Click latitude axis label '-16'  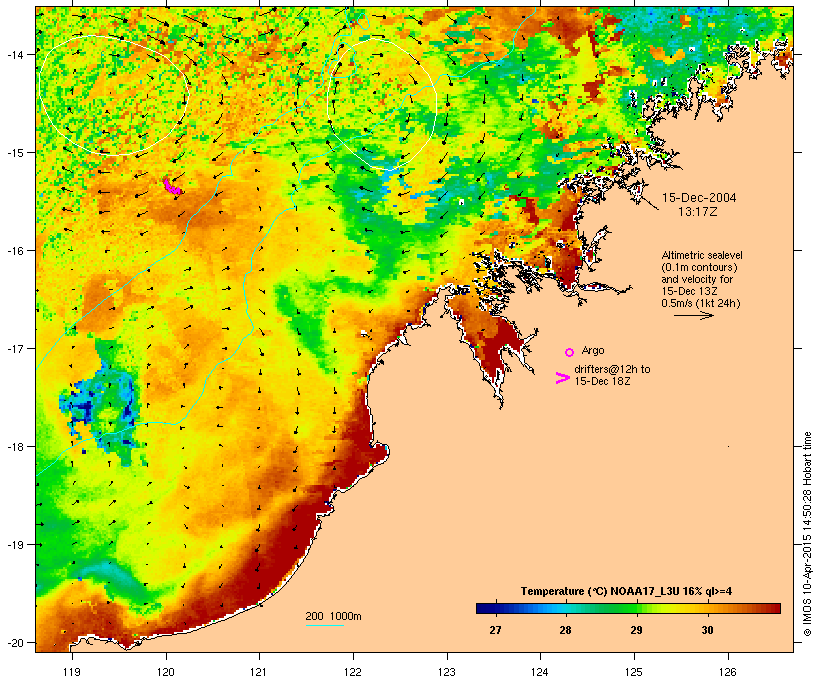click(15, 251)
